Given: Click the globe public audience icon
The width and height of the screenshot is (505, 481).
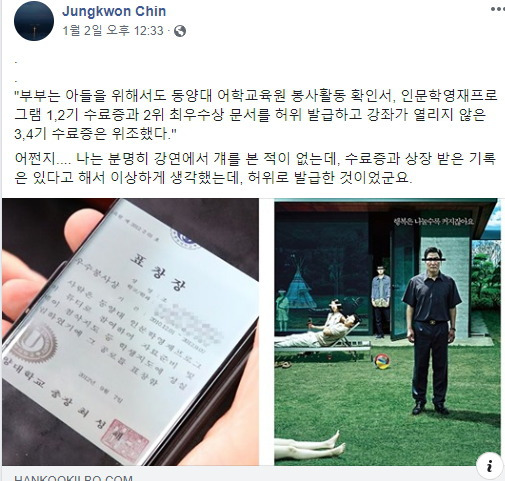Looking at the screenshot, I should pyautogui.click(x=180, y=31).
